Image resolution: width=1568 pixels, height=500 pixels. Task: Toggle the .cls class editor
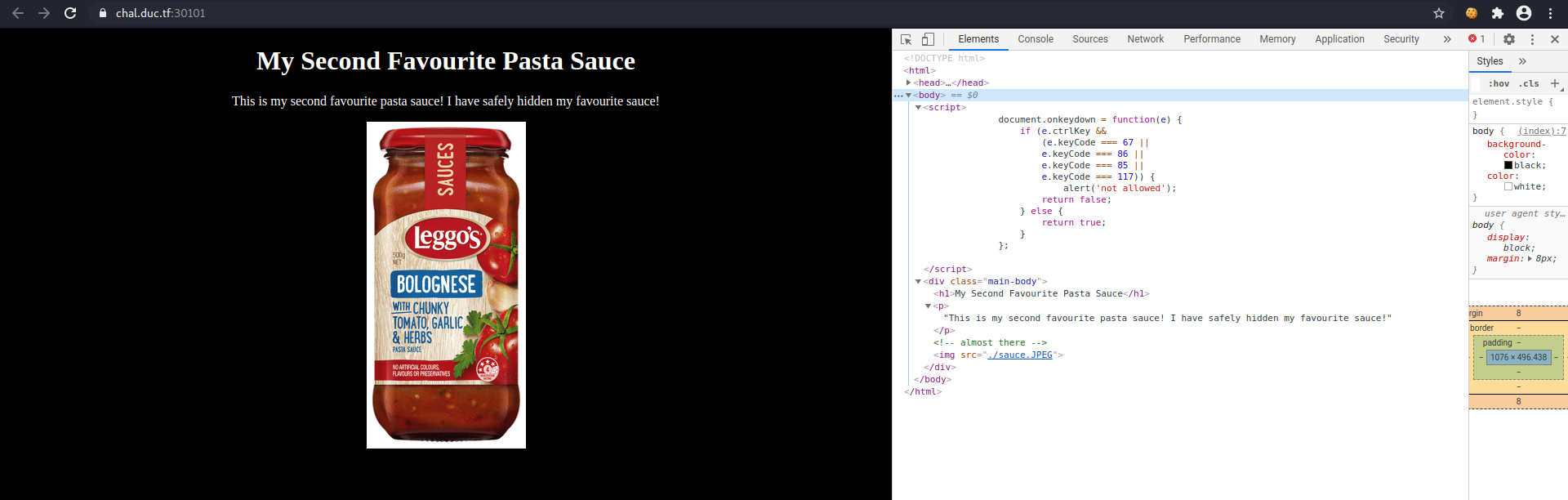click(x=1529, y=83)
